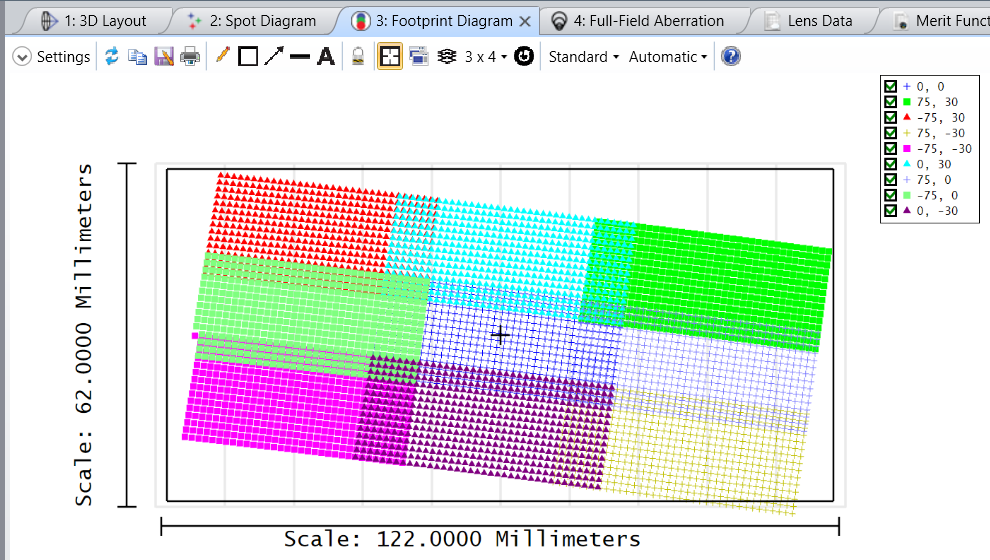Open help with the question mark icon
This screenshot has width=990, height=560.
(731, 57)
